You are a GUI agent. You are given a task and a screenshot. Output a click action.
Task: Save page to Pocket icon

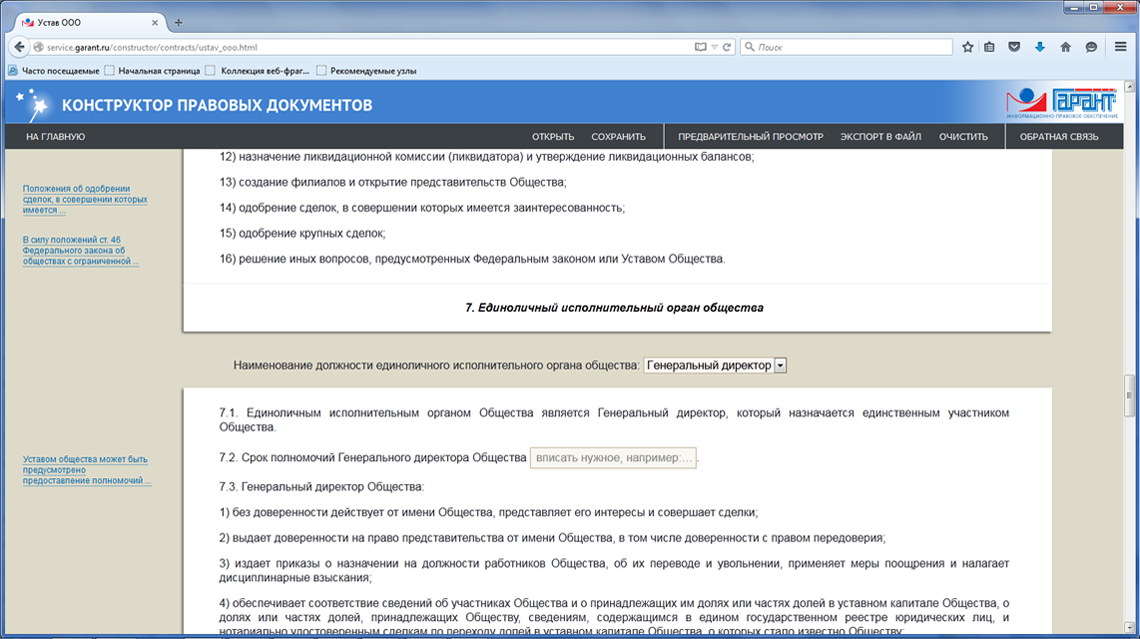click(1014, 47)
